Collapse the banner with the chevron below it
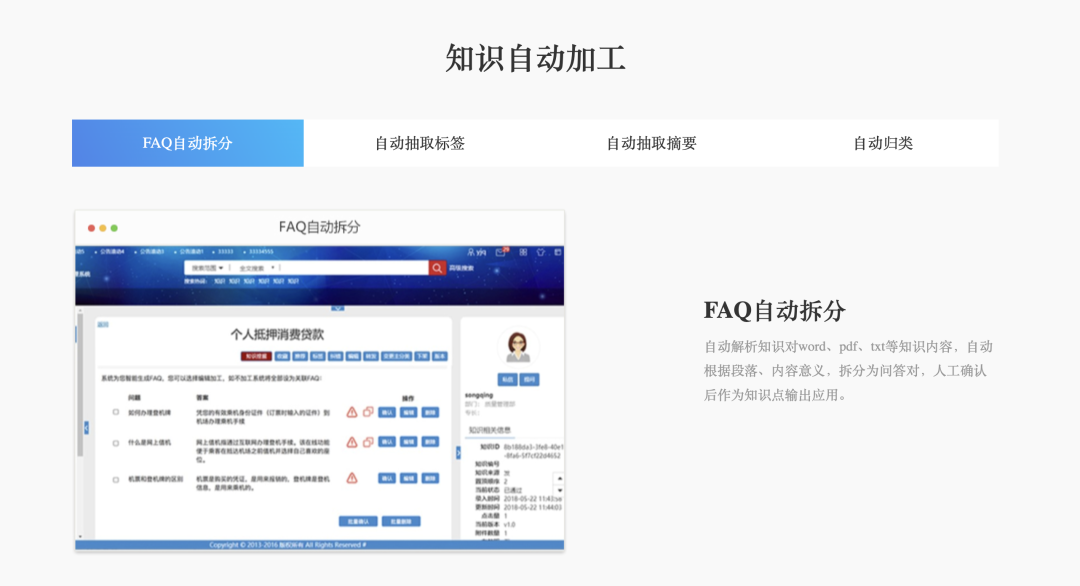 tap(338, 308)
